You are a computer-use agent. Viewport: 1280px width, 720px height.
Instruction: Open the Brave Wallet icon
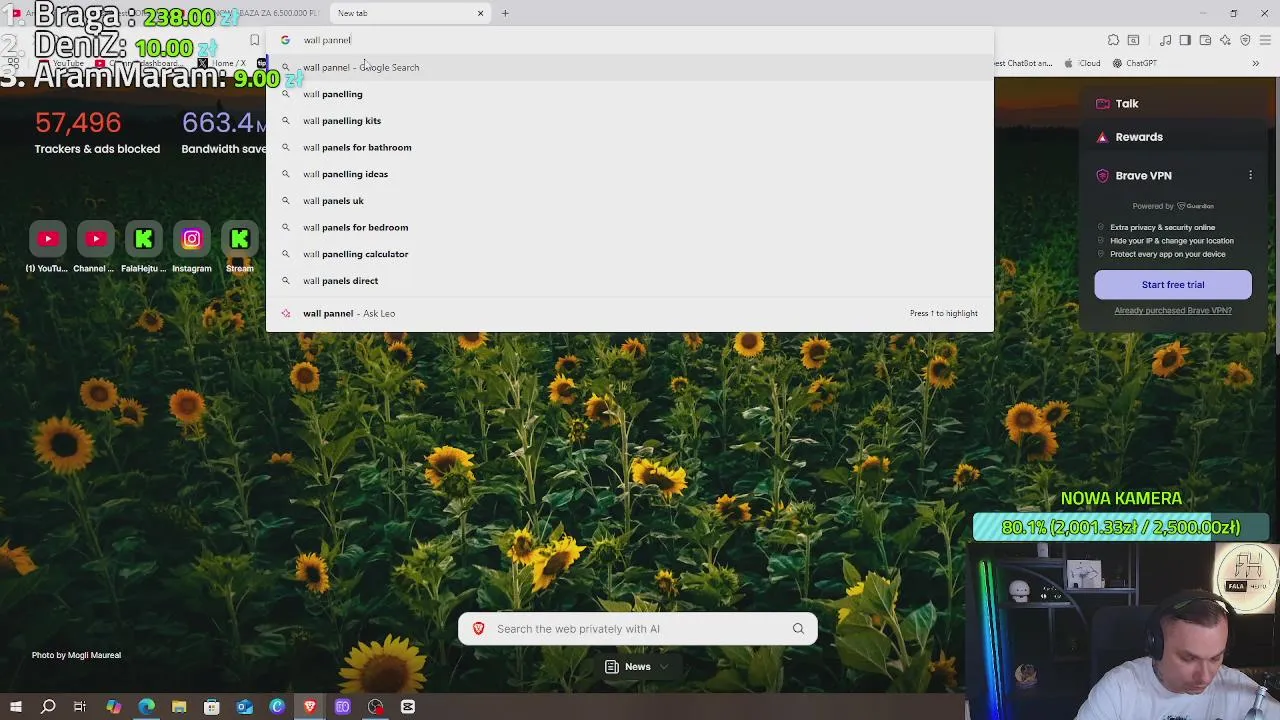coord(1205,40)
